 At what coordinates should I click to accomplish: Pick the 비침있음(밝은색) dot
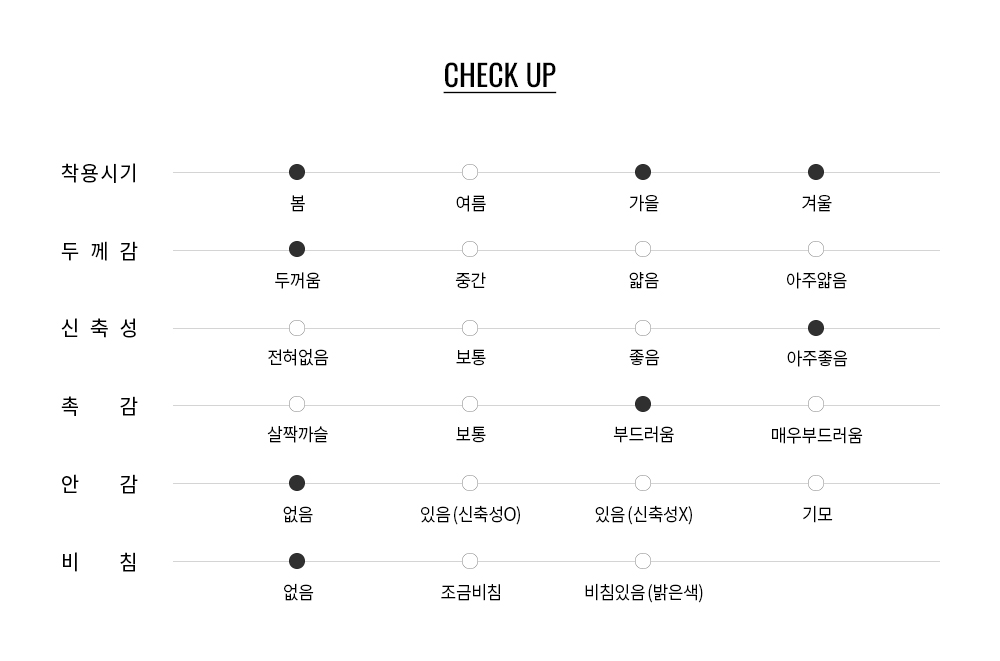pos(643,561)
